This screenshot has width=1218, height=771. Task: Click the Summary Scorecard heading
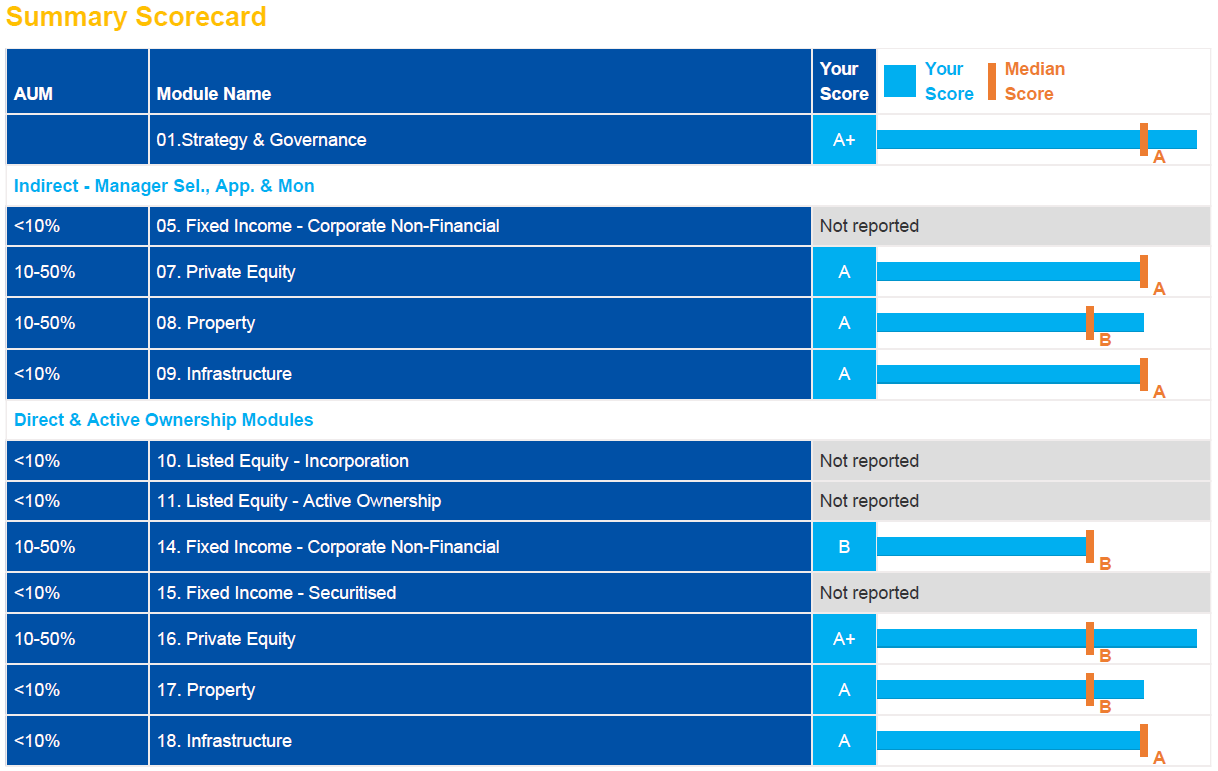pos(137,17)
